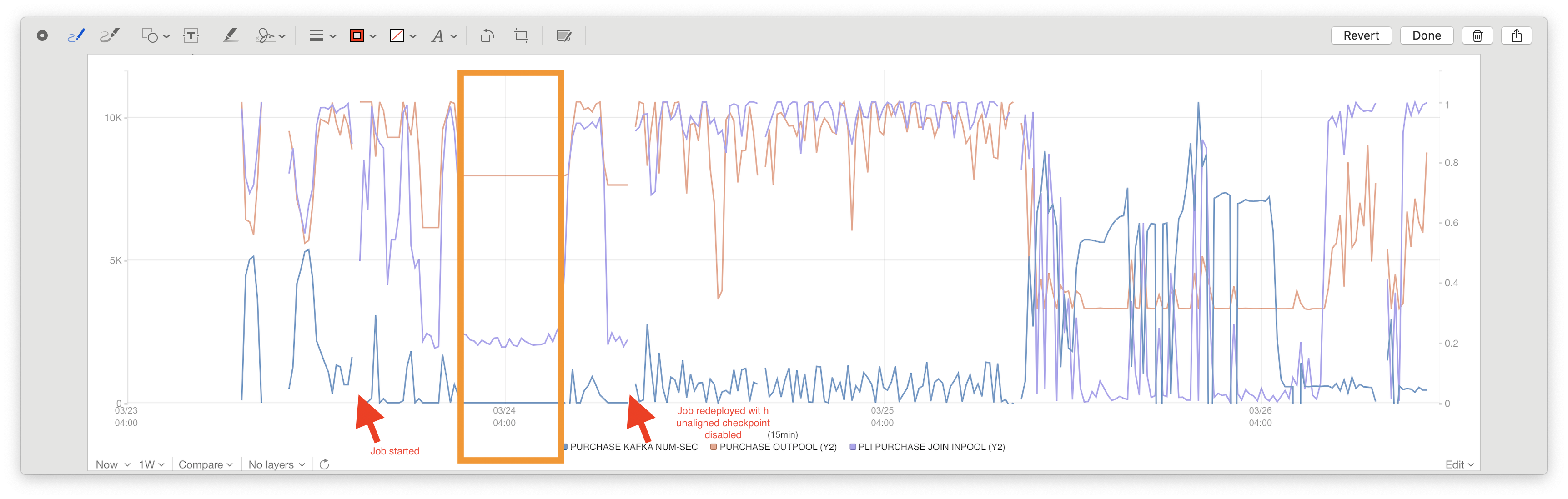Open the 1W time range dropdown

[x=151, y=464]
